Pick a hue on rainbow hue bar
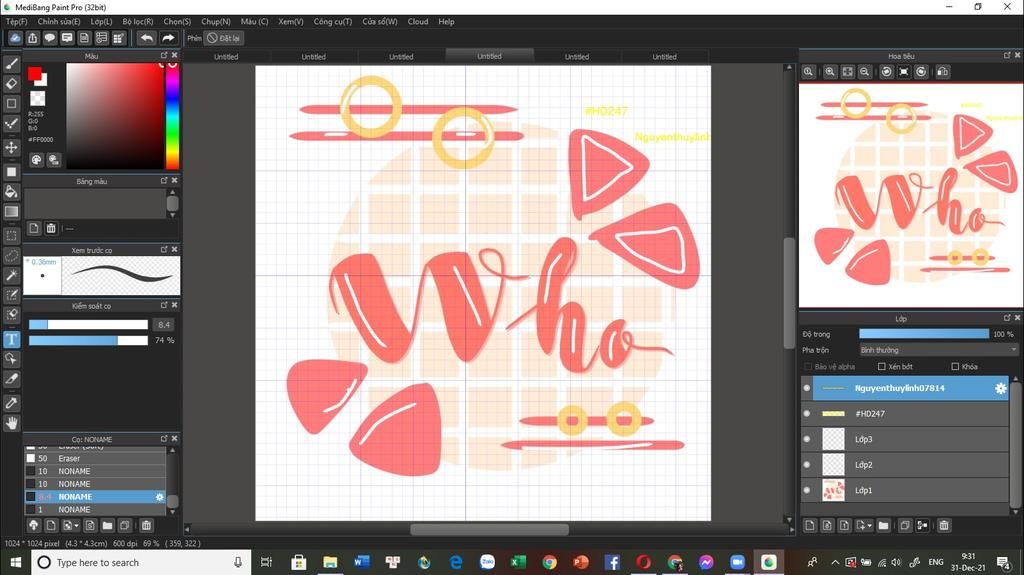The image size is (1024, 575). 172,116
